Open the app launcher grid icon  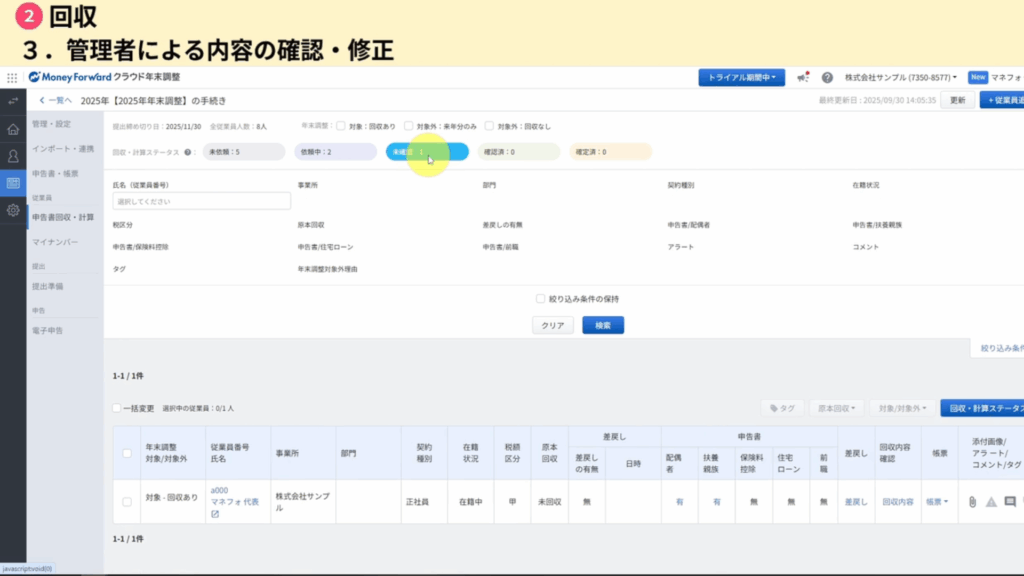coord(12,77)
